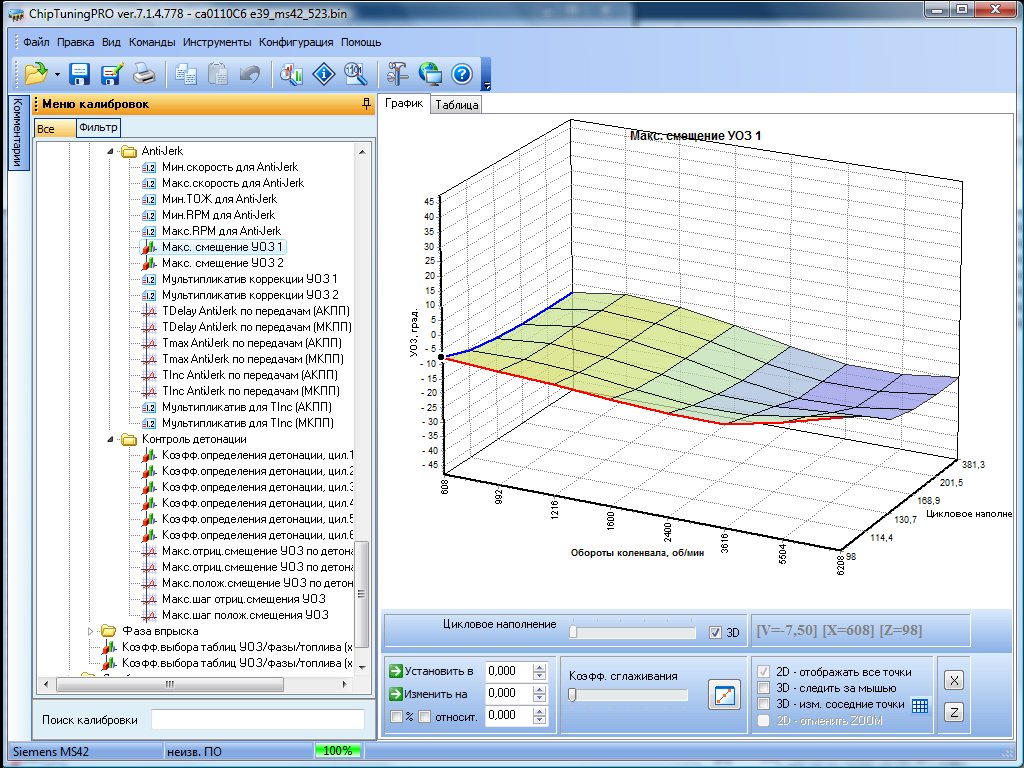1024x768 pixels.
Task: Toggle the 3D checkbox
Action: pos(714,632)
